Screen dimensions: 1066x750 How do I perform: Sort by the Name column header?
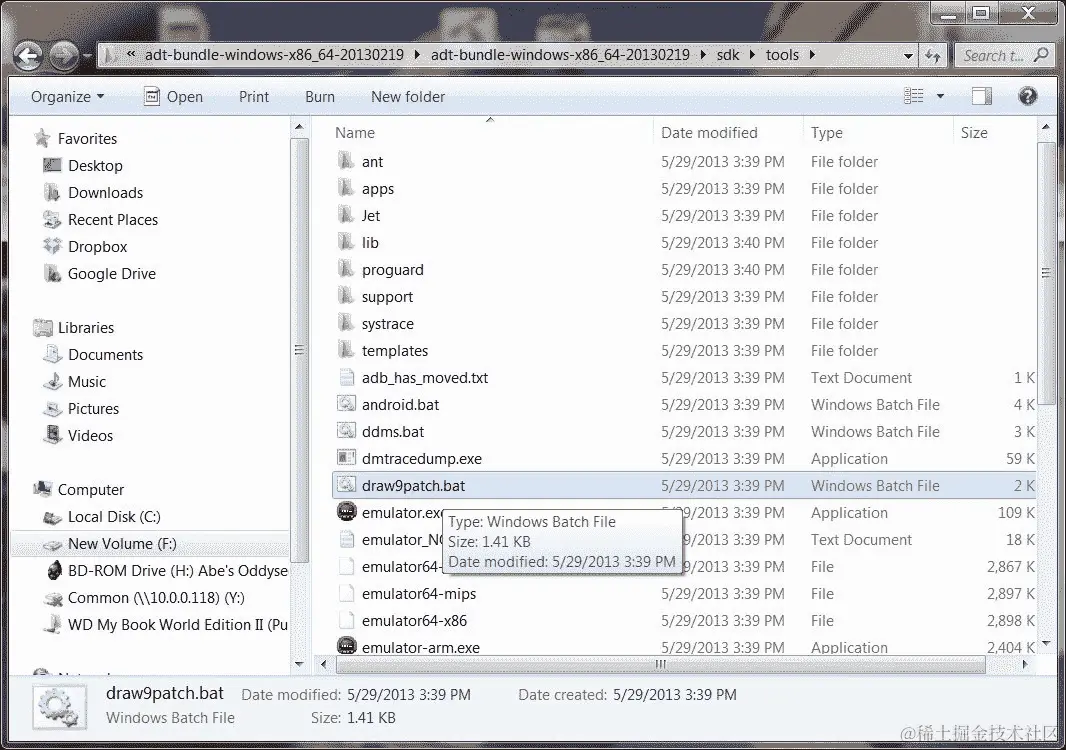pyautogui.click(x=354, y=133)
